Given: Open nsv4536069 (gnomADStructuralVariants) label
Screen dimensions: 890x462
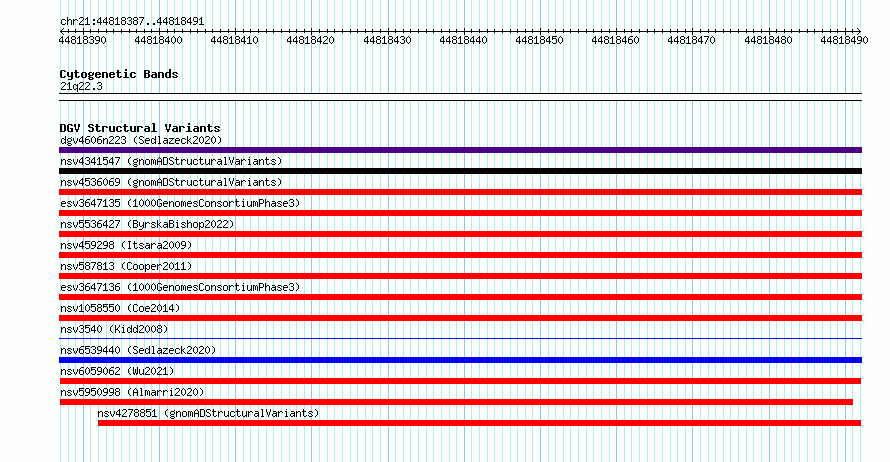Looking at the screenshot, I should [x=171, y=182].
